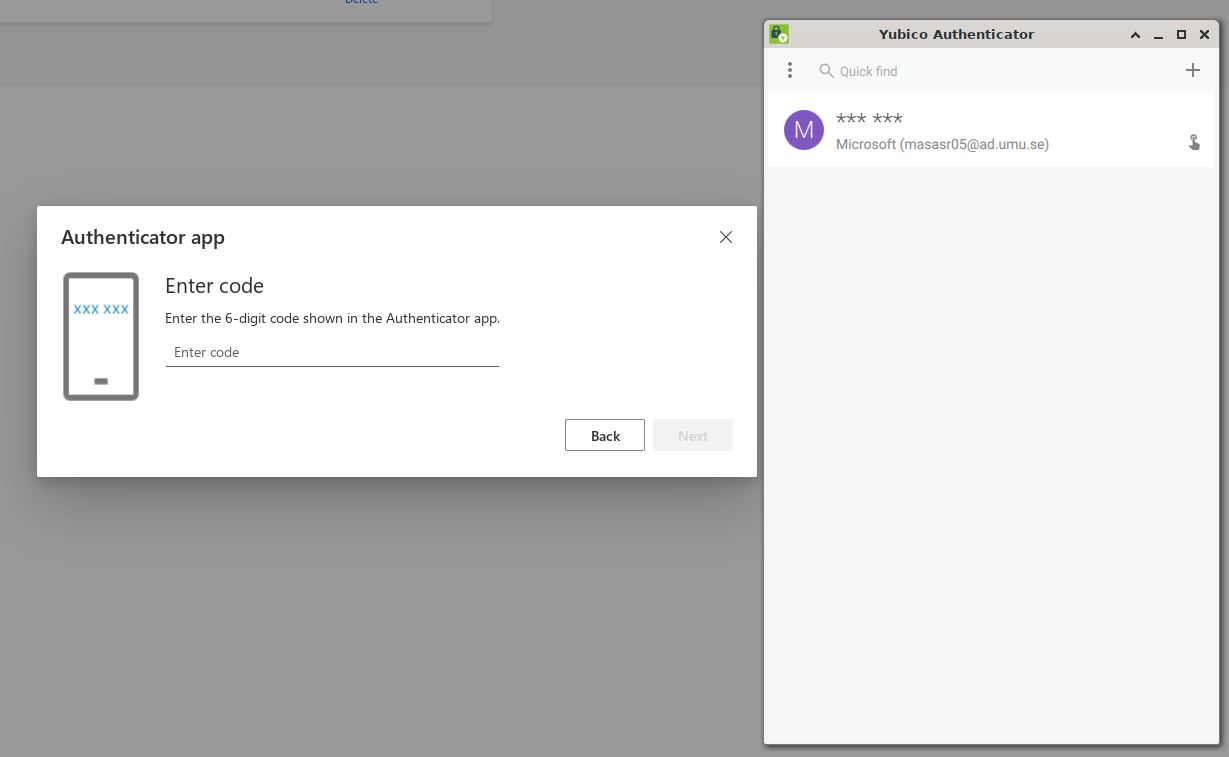
Task: Click the Yubico Authenticator window title text
Action: pyautogui.click(x=956, y=34)
